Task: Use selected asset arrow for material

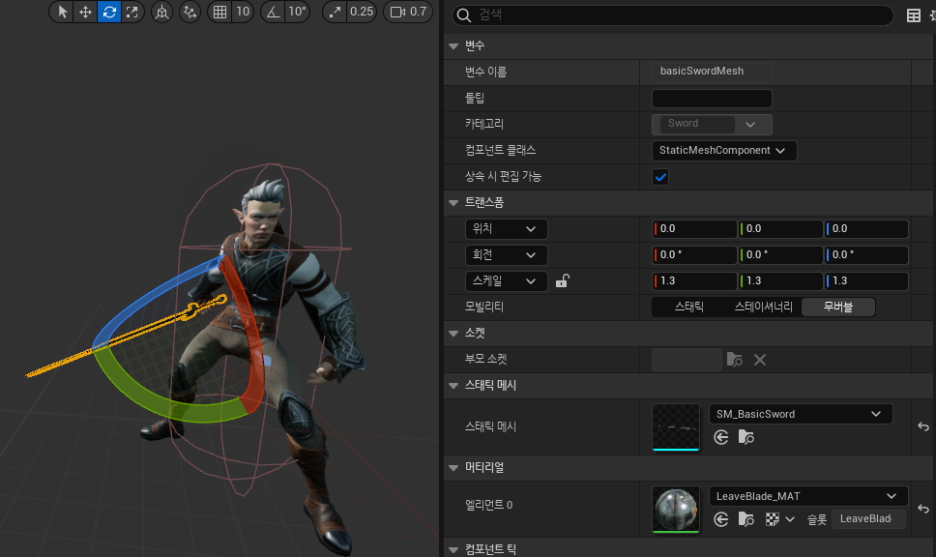Action: pyautogui.click(x=721, y=519)
